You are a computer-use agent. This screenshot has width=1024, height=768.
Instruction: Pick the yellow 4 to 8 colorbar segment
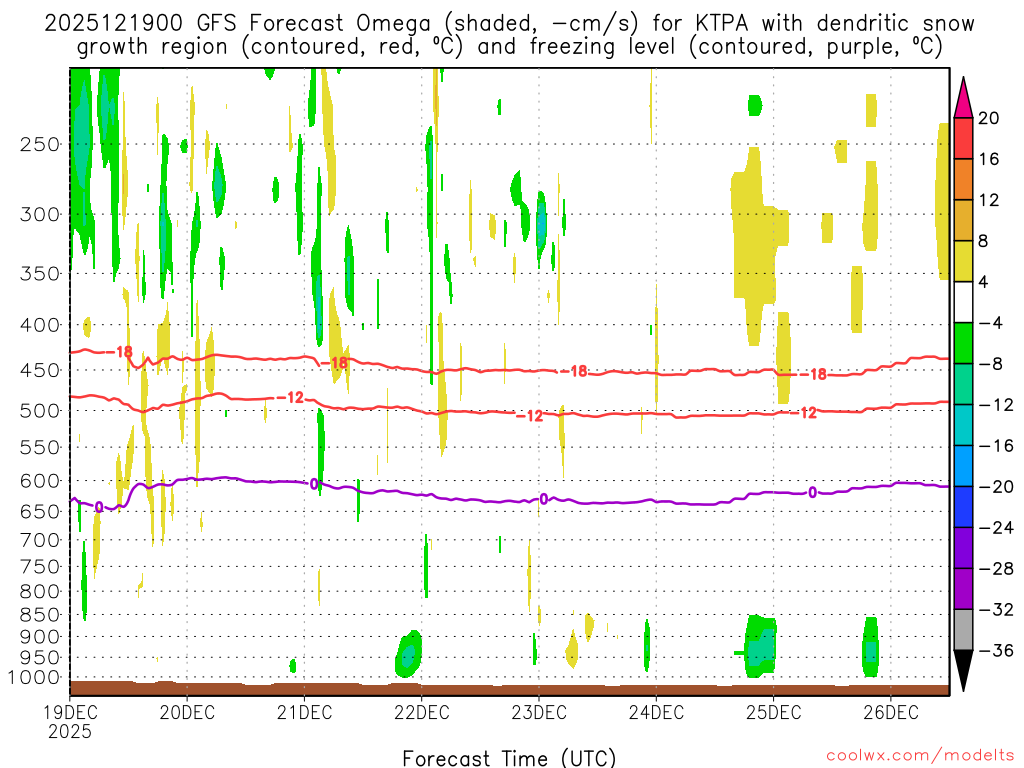coord(963,262)
